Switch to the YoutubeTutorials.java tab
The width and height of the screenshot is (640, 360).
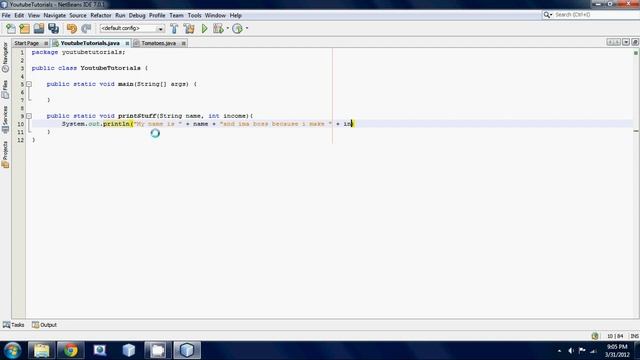click(x=90, y=43)
